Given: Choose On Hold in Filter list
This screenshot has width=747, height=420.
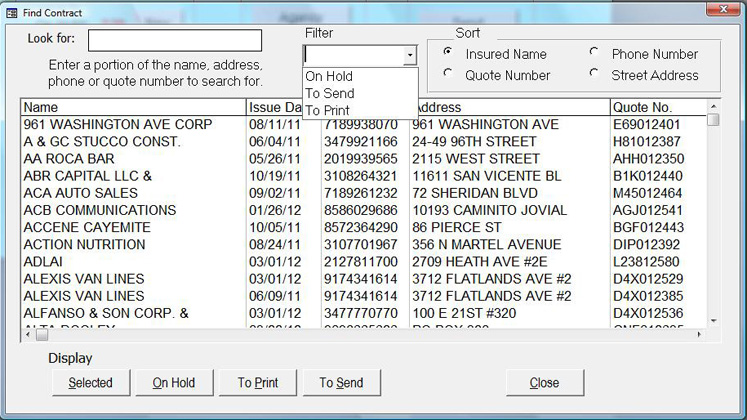Looking at the screenshot, I should [x=360, y=76].
